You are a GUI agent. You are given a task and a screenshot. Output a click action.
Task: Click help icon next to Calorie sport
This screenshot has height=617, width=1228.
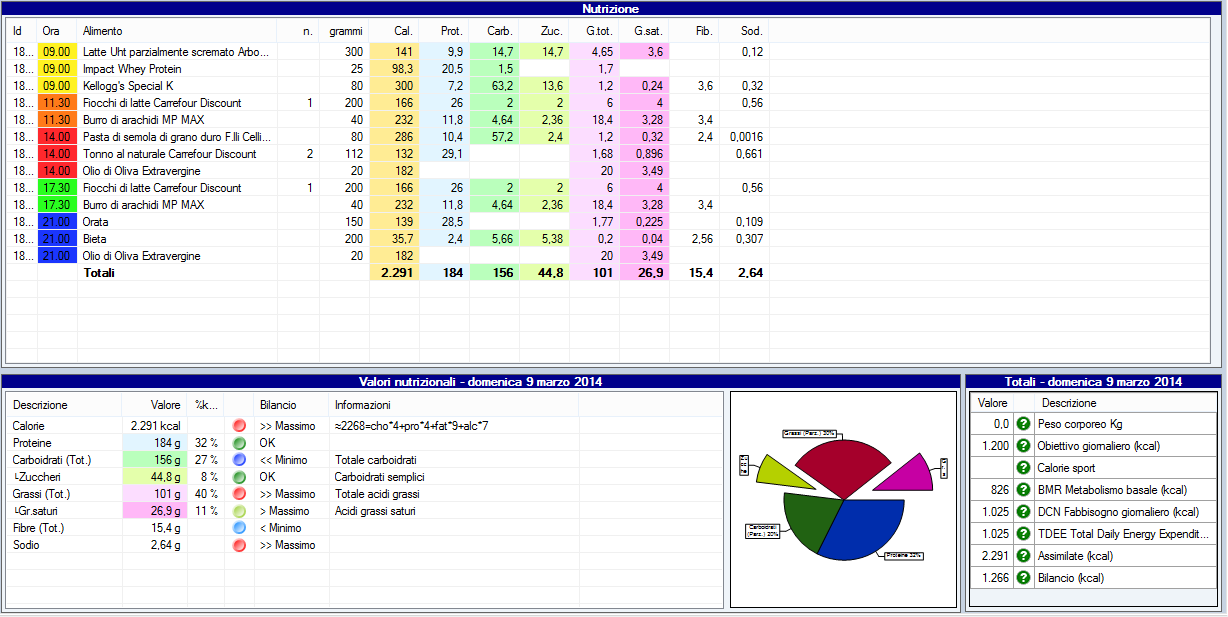point(1023,468)
